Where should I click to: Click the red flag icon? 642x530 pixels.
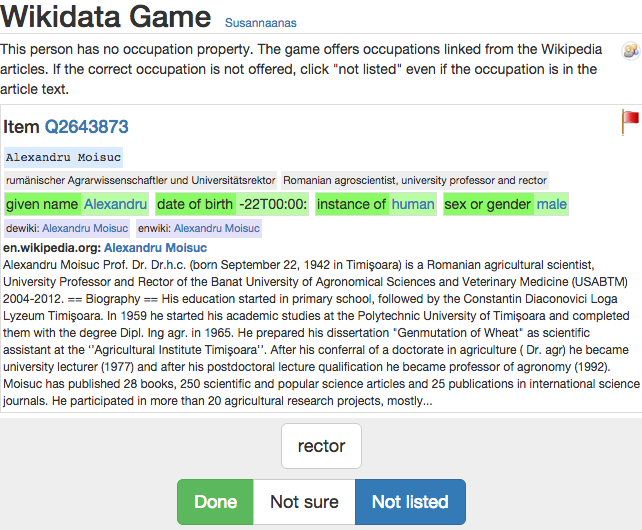pos(630,121)
